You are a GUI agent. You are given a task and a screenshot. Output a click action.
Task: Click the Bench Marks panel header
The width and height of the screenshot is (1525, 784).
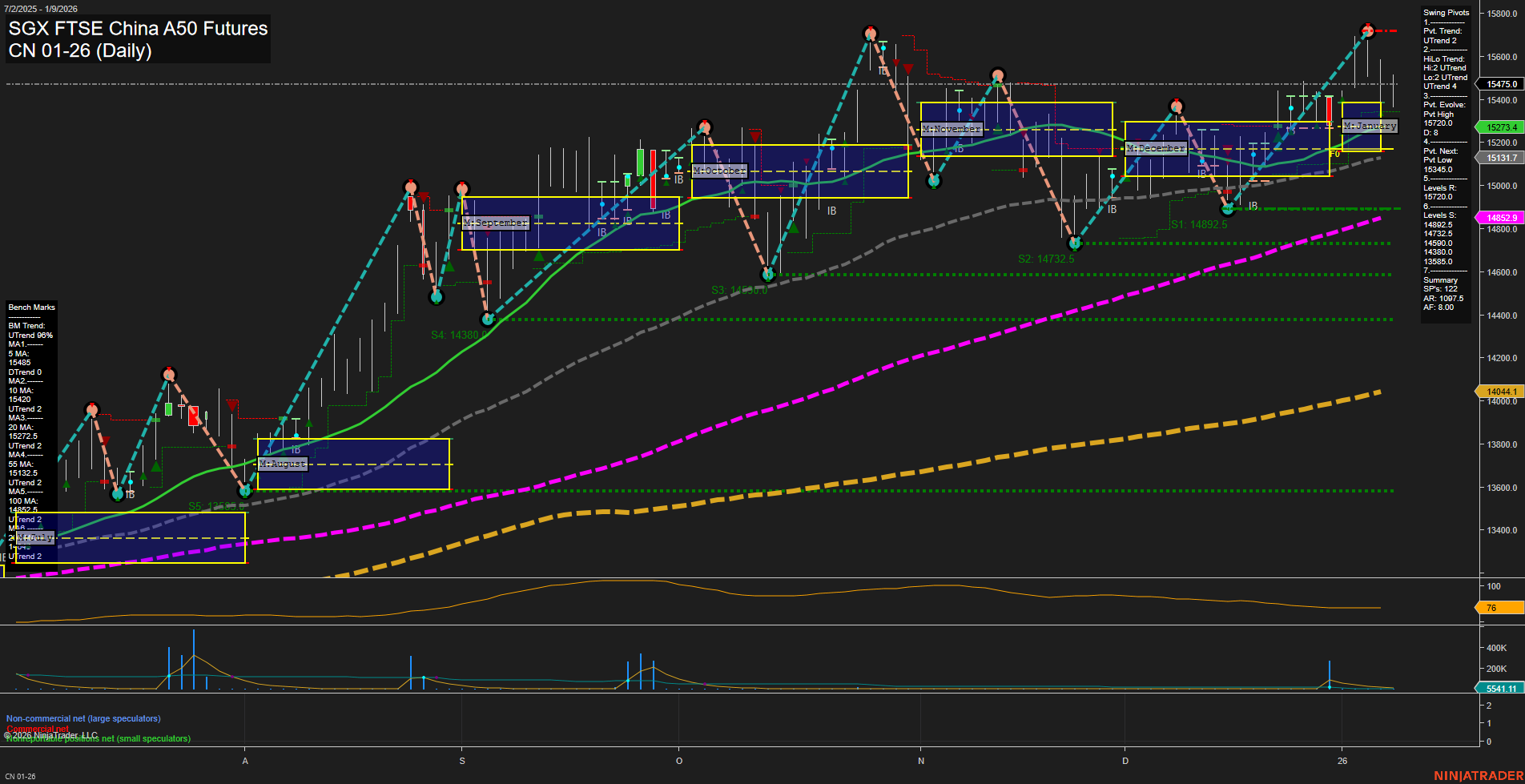click(31, 307)
